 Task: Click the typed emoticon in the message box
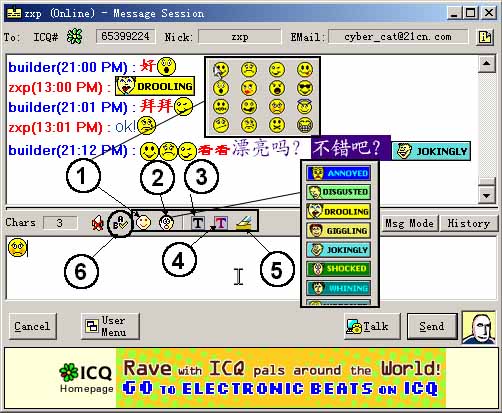tap(17, 248)
